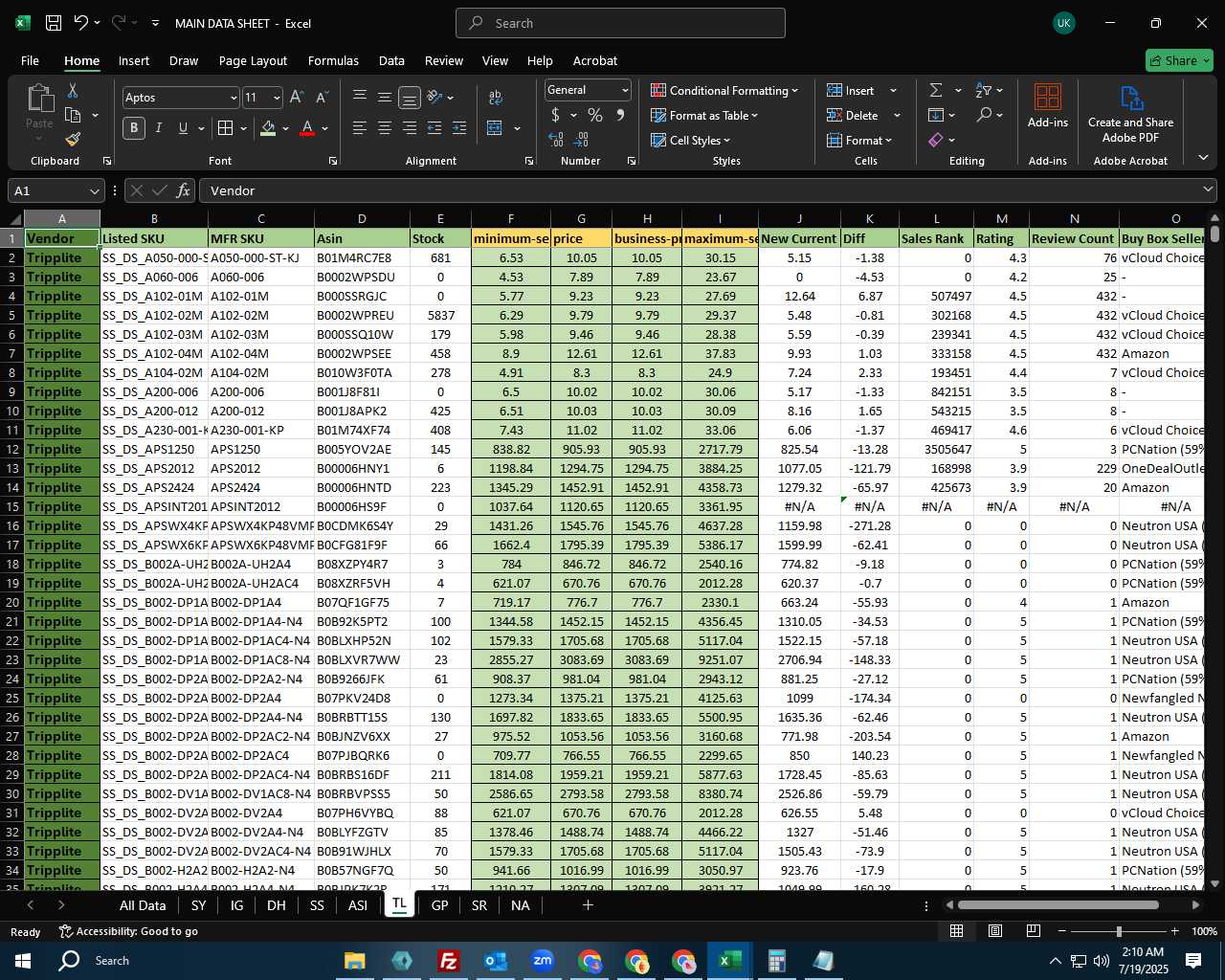This screenshot has height=980, width=1225.
Task: Apply italic formatting
Action: [x=158, y=128]
